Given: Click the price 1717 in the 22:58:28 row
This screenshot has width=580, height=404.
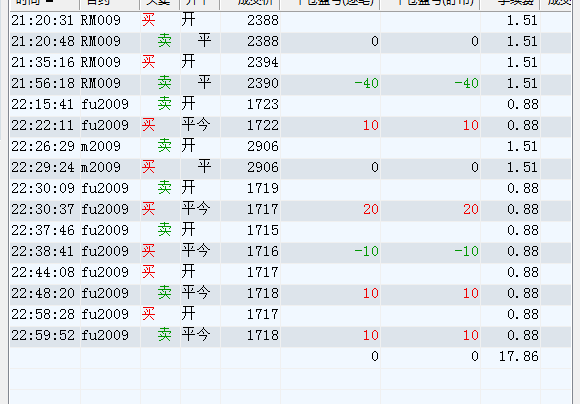Looking at the screenshot, I should click(263, 314).
